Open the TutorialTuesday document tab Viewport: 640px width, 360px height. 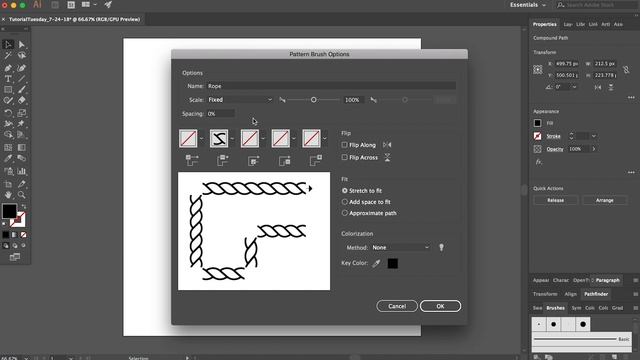(74, 19)
